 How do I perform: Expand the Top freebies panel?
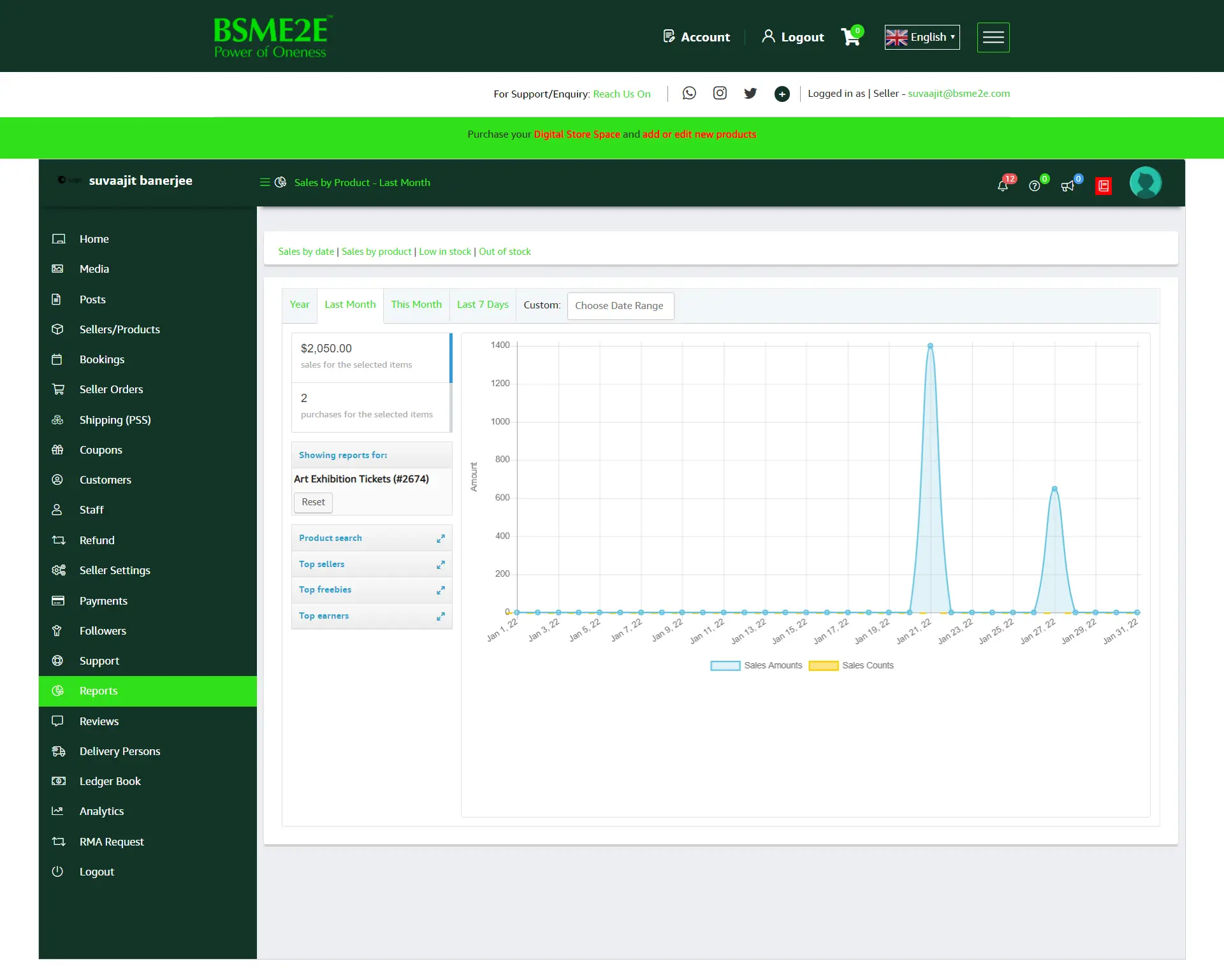[x=372, y=590]
